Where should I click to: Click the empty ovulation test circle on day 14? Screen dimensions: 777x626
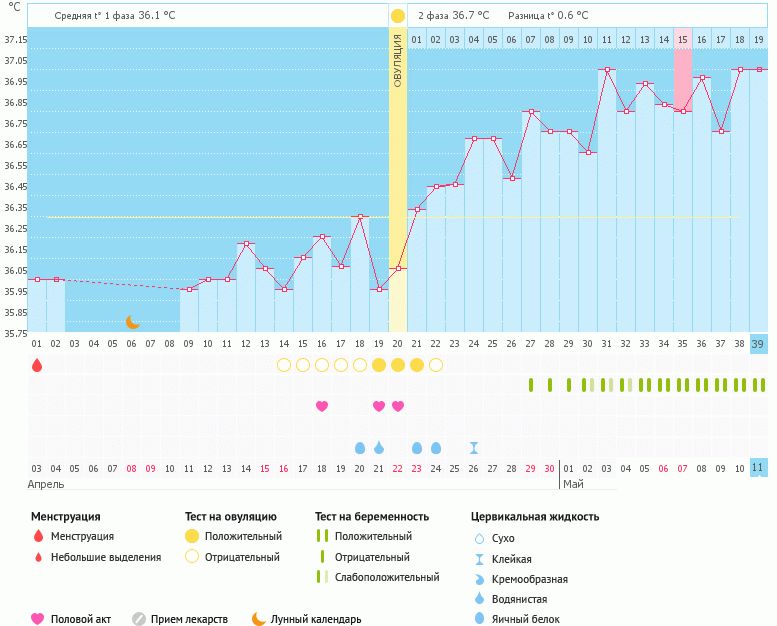tap(284, 365)
